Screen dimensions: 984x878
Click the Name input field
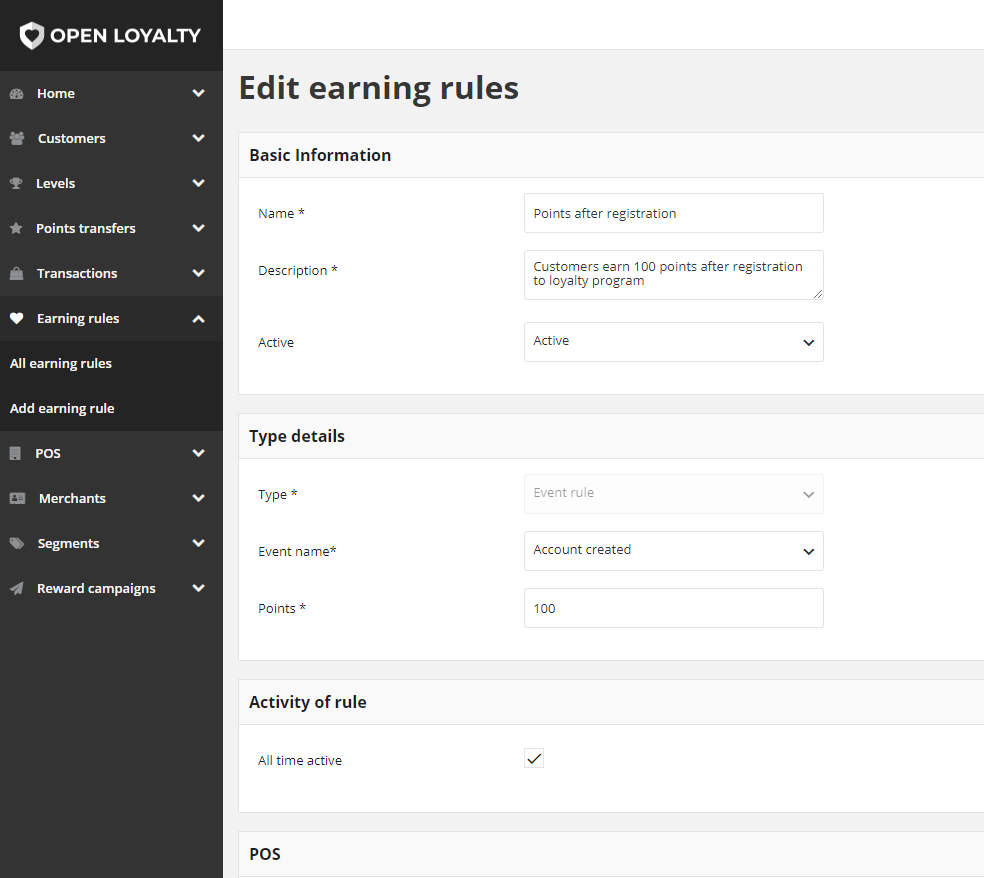coord(673,213)
